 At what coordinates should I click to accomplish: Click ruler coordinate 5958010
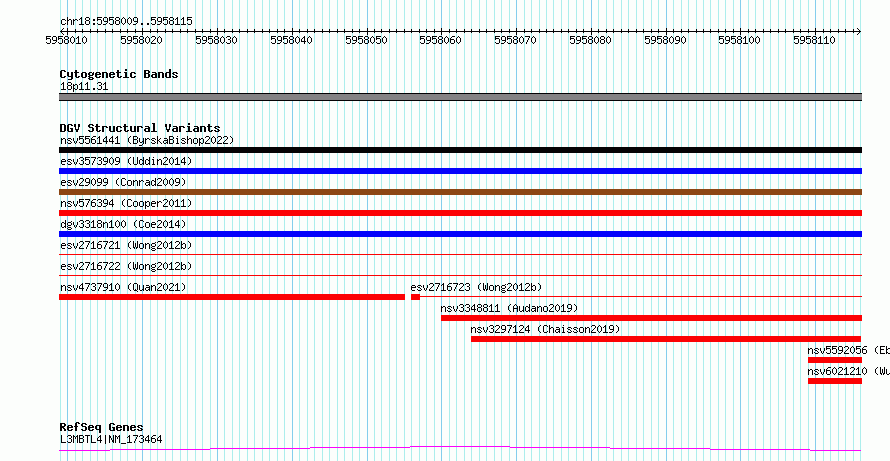point(68,40)
